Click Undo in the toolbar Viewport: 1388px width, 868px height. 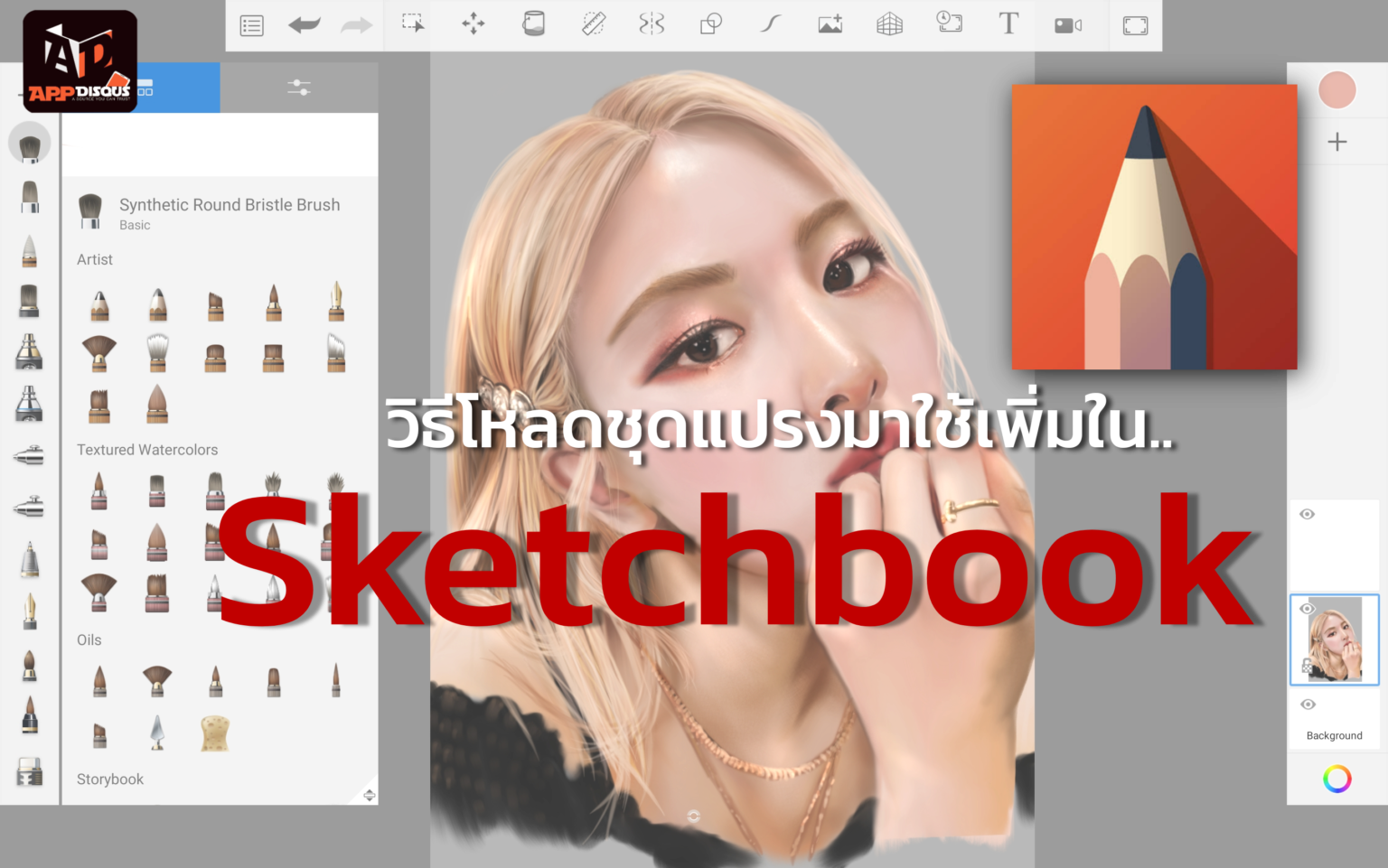pos(304,24)
